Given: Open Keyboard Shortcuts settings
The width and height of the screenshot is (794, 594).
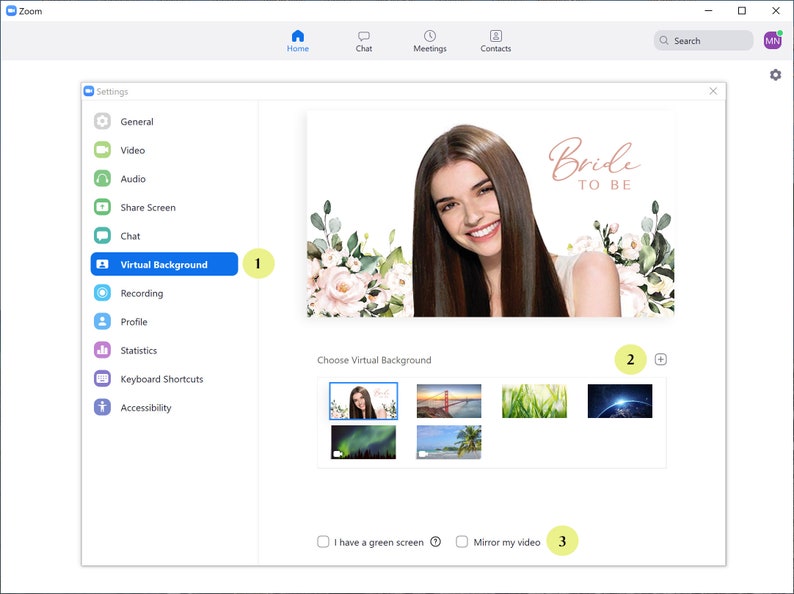Looking at the screenshot, I should (x=164, y=379).
